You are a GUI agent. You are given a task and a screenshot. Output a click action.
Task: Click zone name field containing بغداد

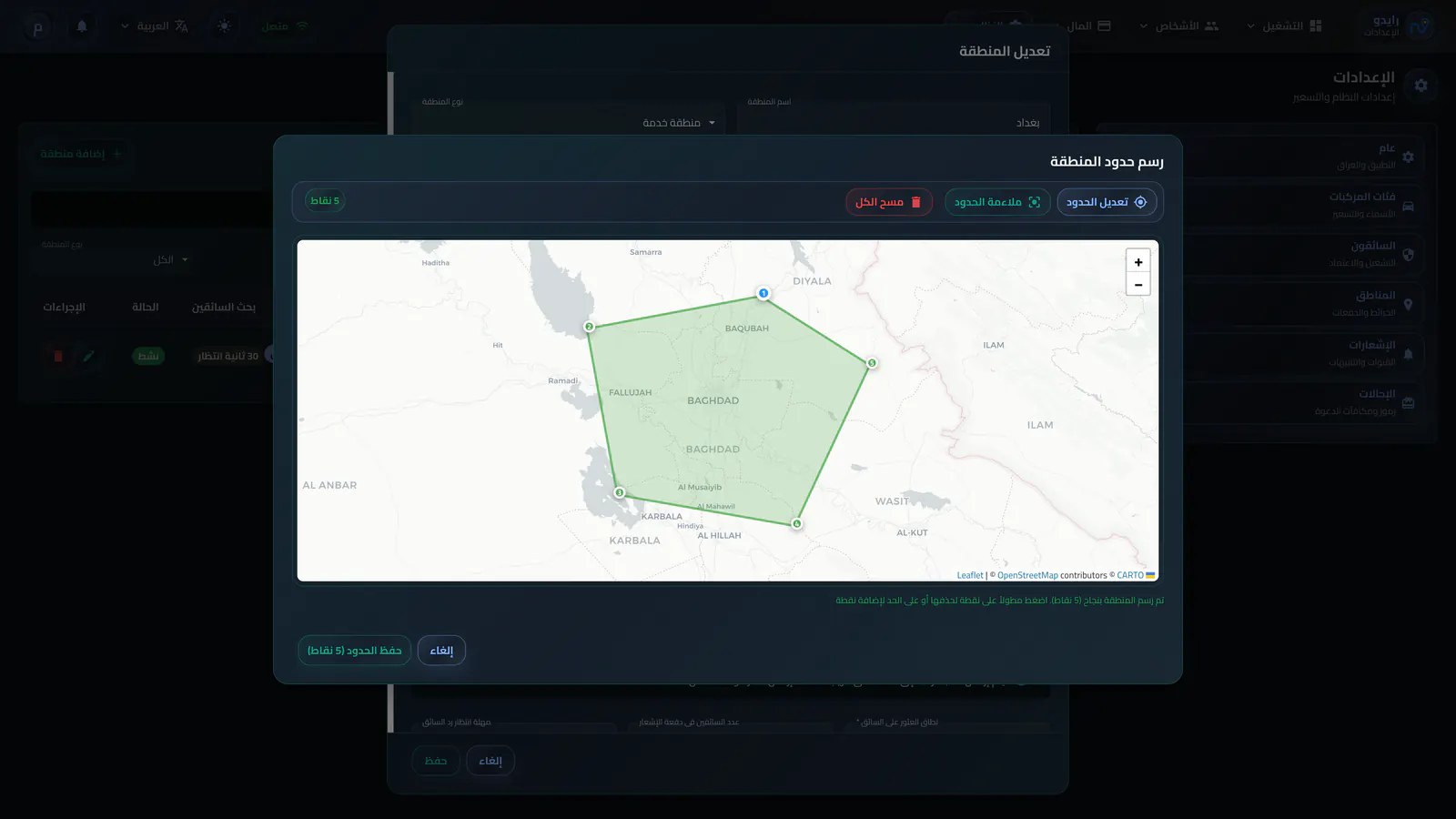[x=894, y=122]
